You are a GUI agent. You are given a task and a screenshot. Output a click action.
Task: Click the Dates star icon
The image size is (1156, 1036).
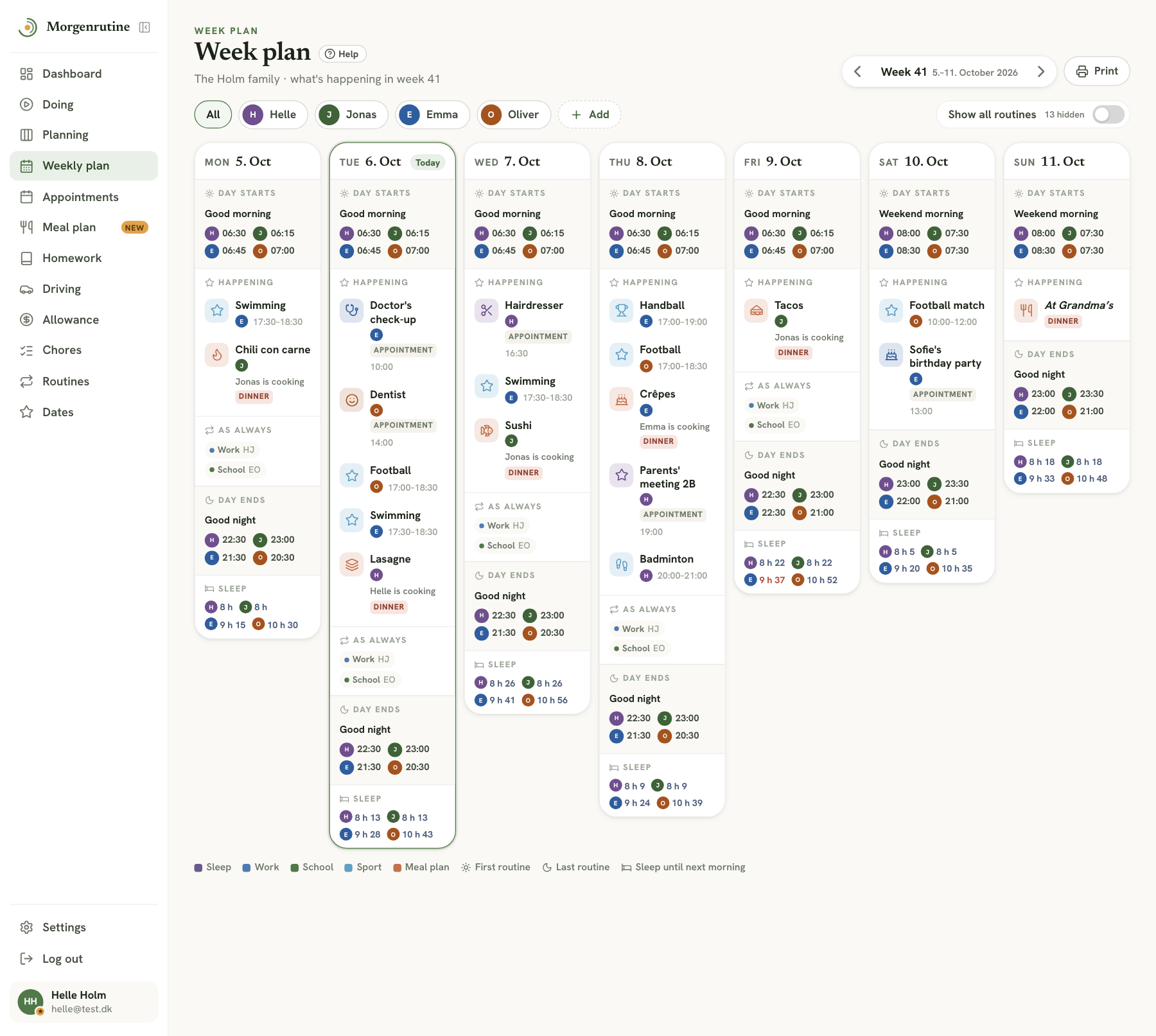(x=26, y=412)
